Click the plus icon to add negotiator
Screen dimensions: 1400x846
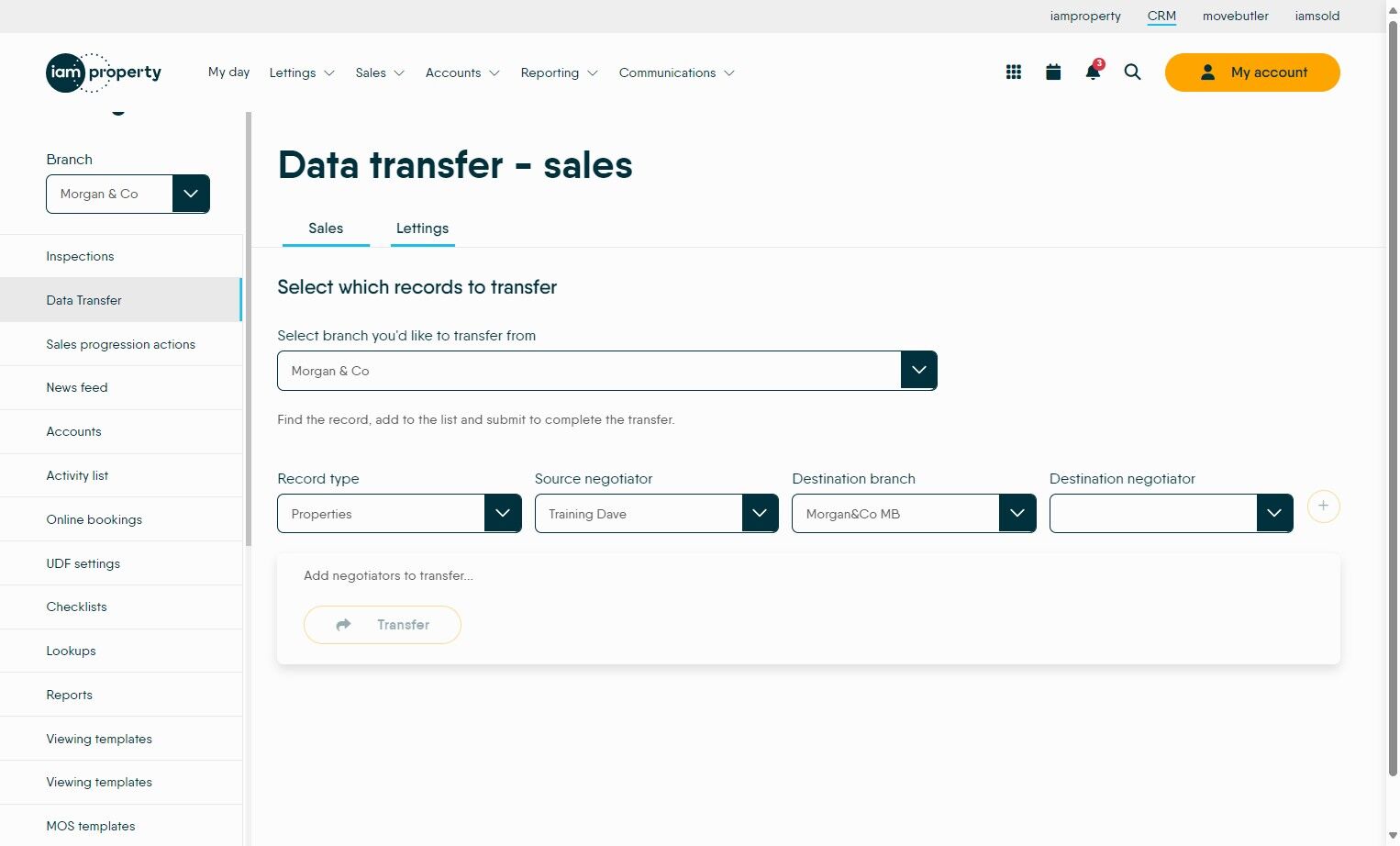point(1323,506)
